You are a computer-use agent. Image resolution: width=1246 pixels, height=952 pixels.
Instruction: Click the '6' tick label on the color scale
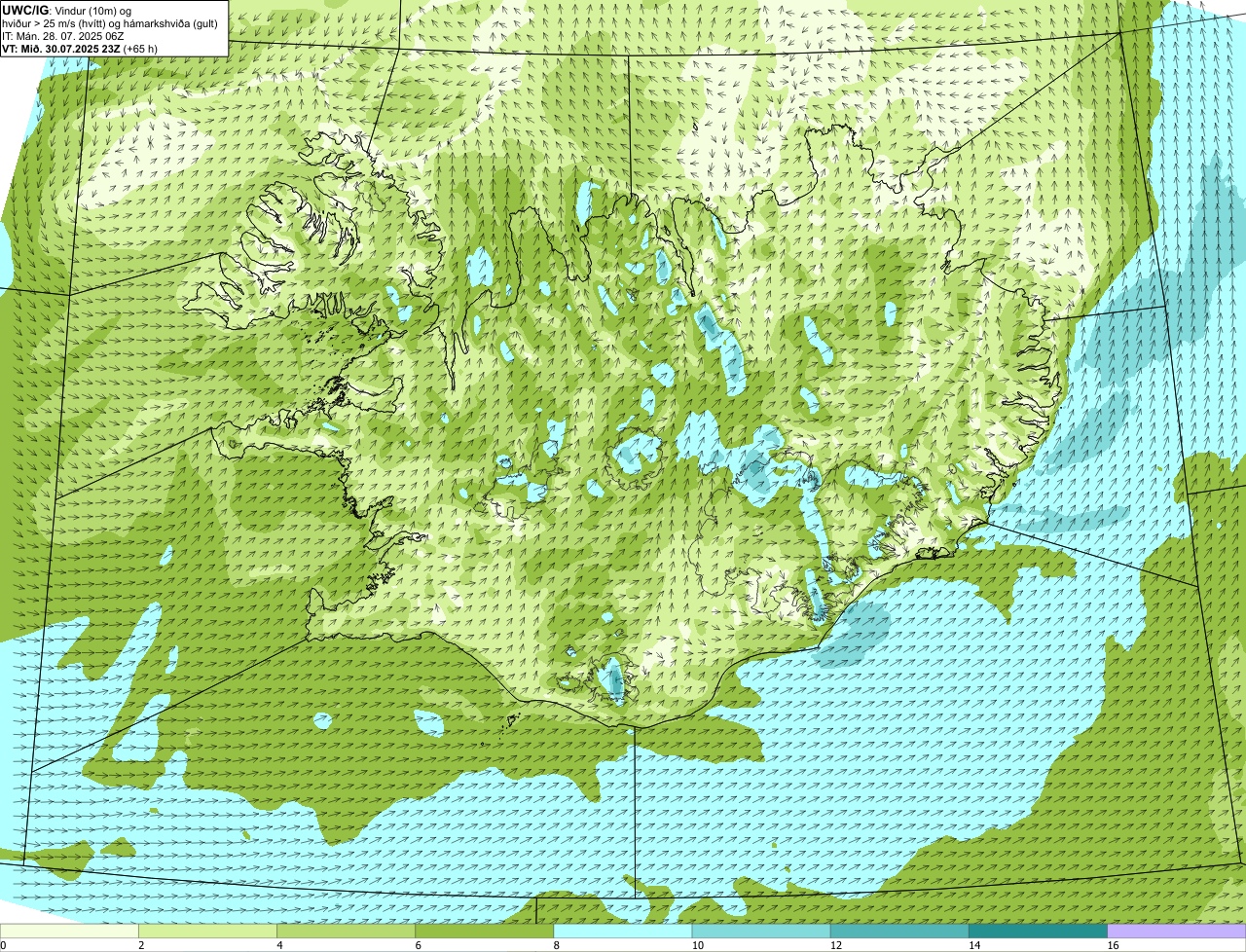point(418,945)
